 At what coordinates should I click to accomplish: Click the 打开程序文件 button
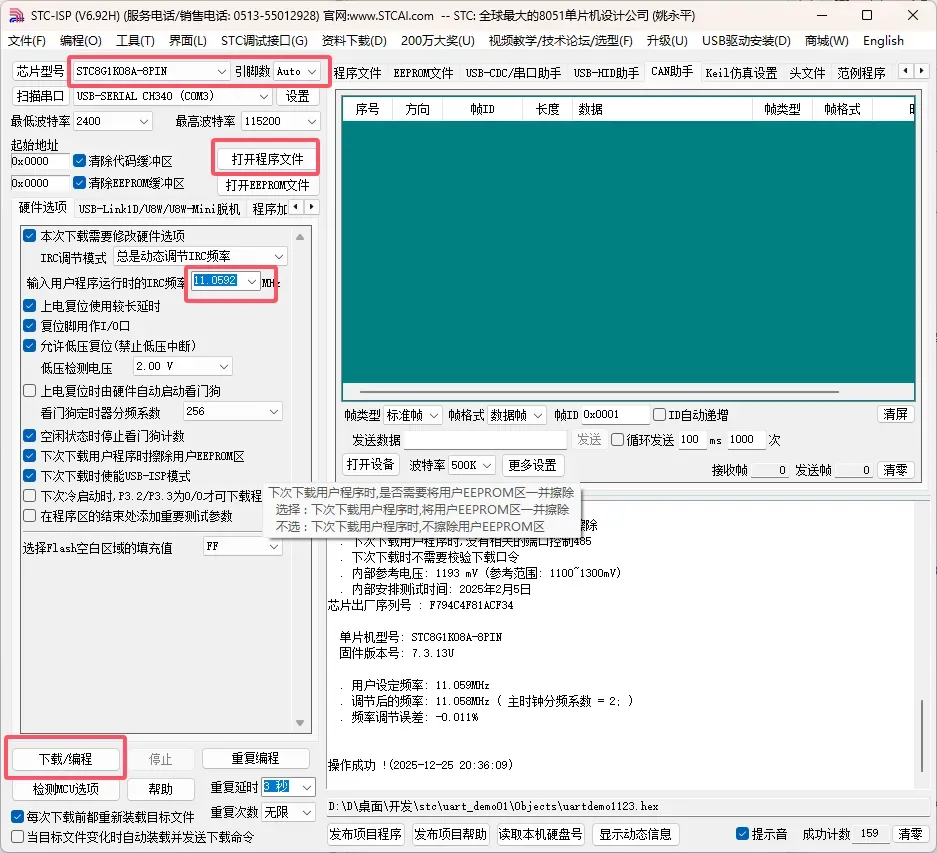click(267, 159)
